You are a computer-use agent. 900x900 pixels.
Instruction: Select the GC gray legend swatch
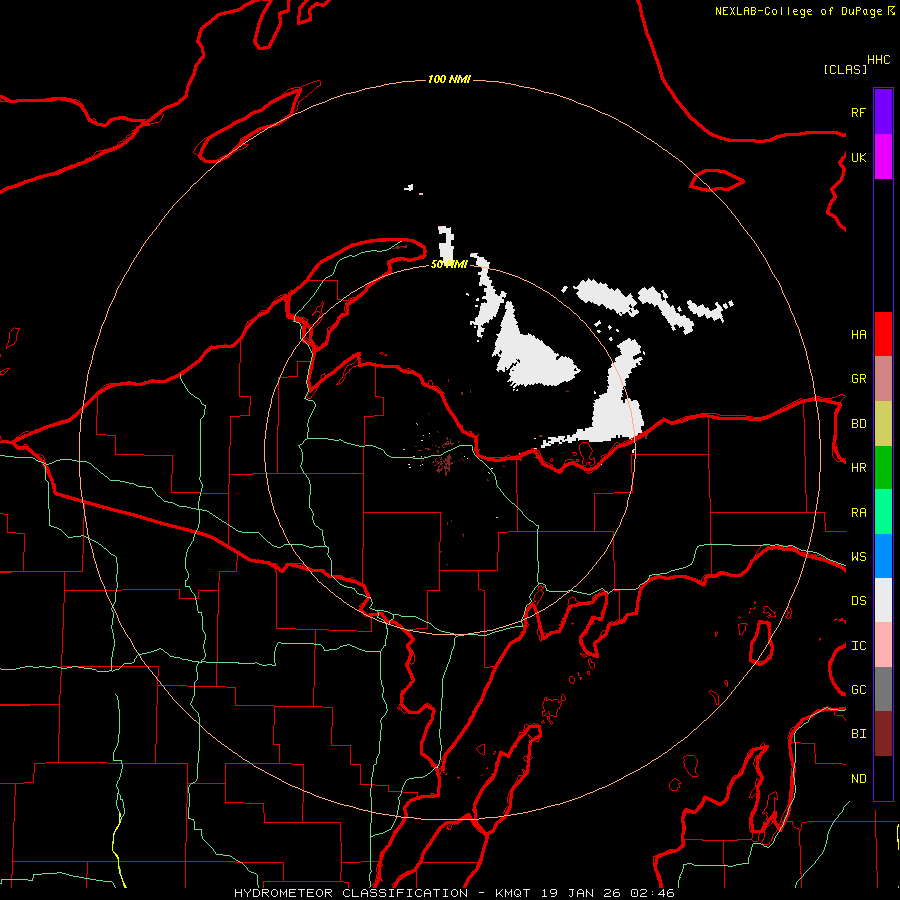[883, 689]
